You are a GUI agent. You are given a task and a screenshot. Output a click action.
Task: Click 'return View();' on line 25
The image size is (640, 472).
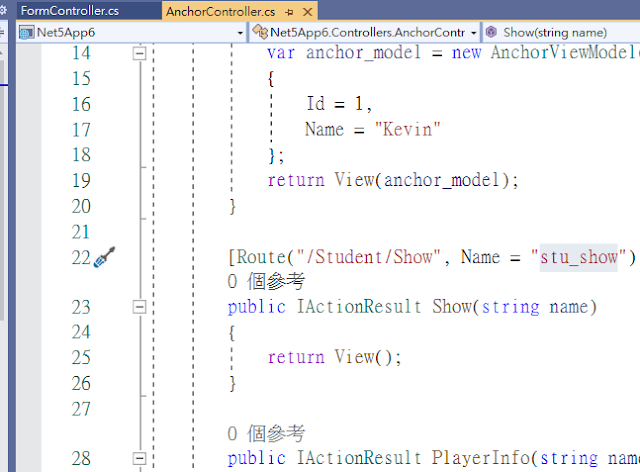(x=335, y=357)
